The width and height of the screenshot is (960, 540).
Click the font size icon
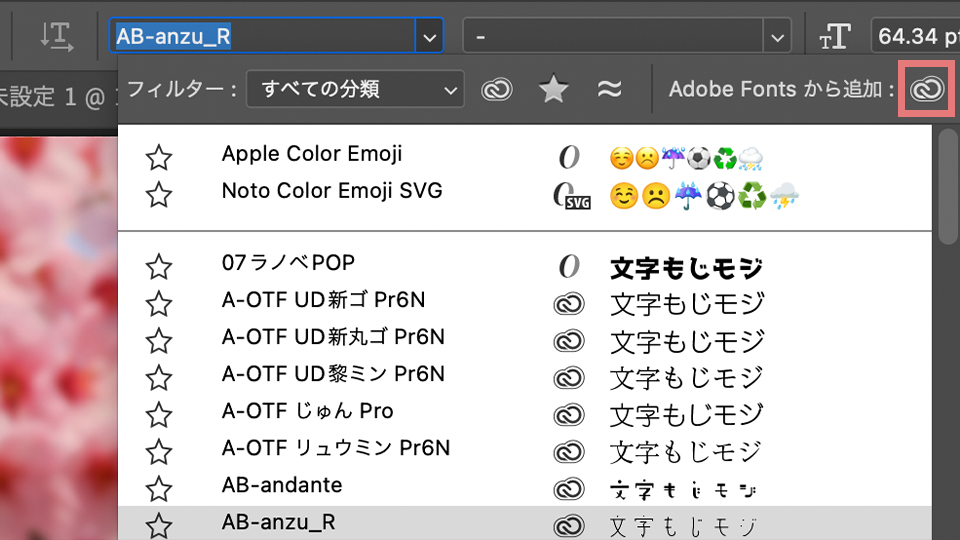tap(834, 37)
